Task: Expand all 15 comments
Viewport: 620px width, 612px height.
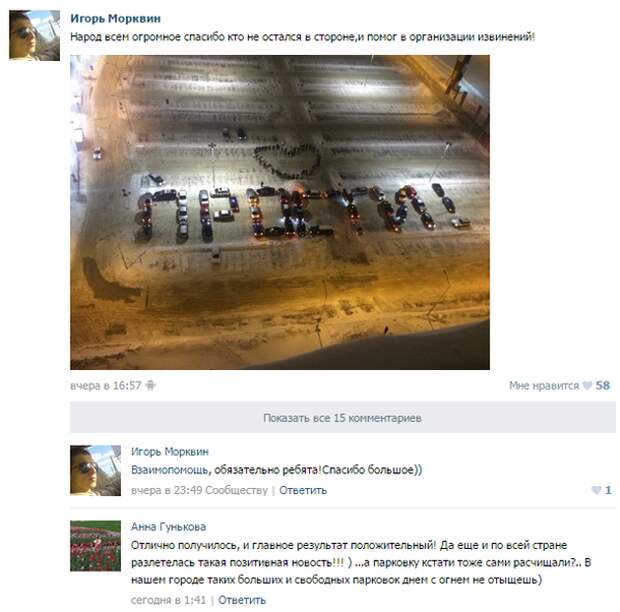Action: [x=342, y=417]
